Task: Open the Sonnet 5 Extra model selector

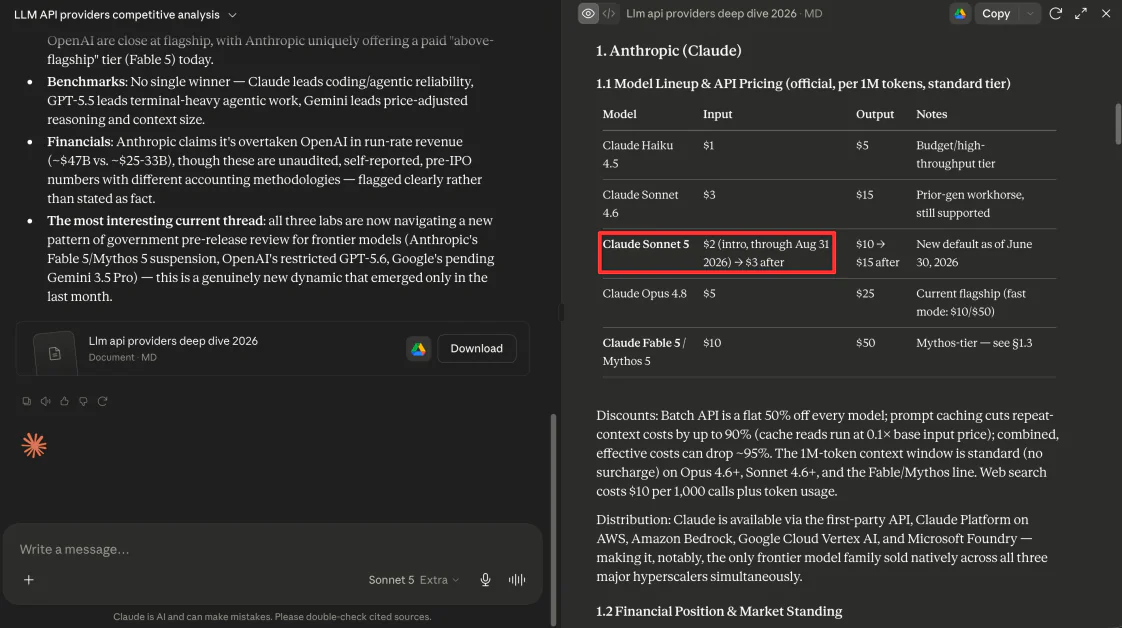Action: click(x=413, y=579)
